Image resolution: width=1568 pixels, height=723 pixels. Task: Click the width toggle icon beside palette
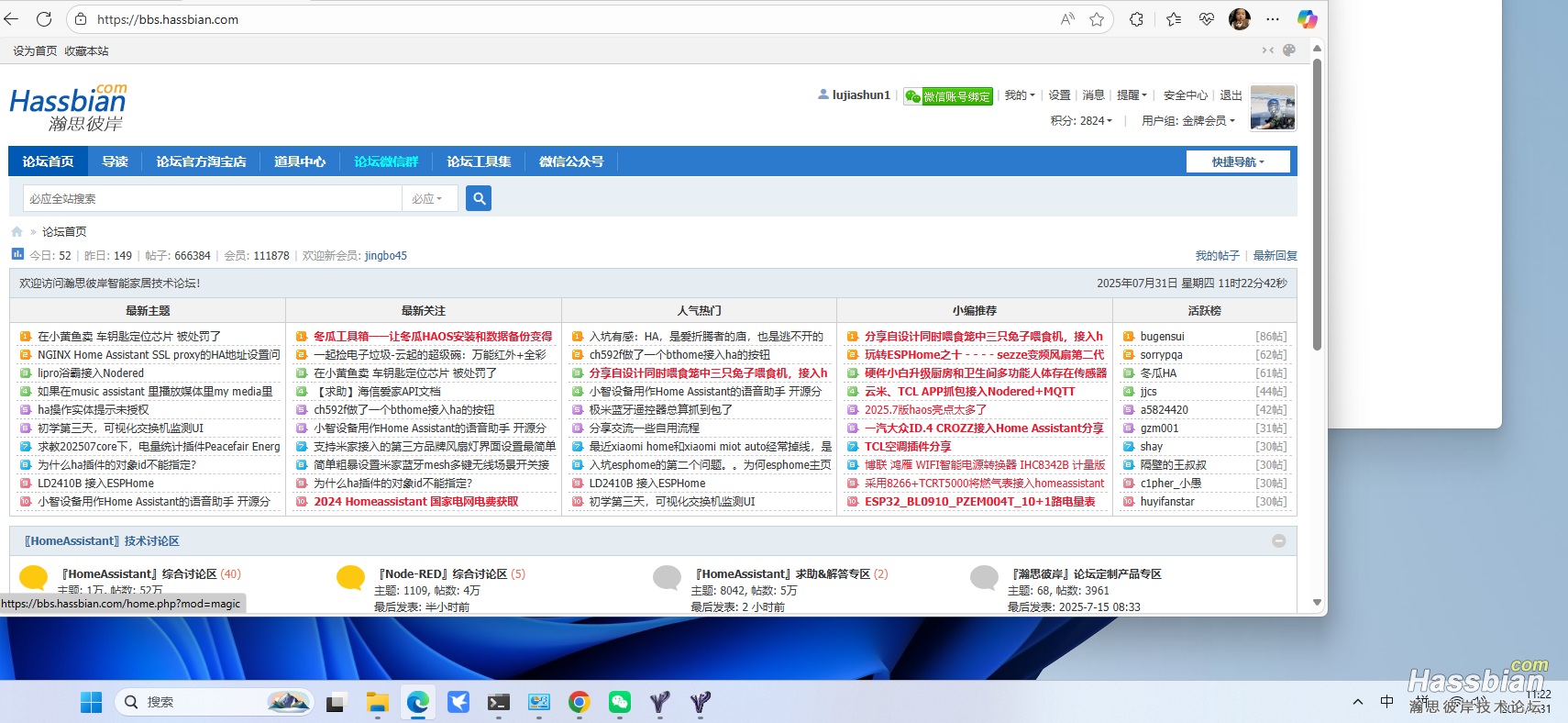tap(1268, 50)
